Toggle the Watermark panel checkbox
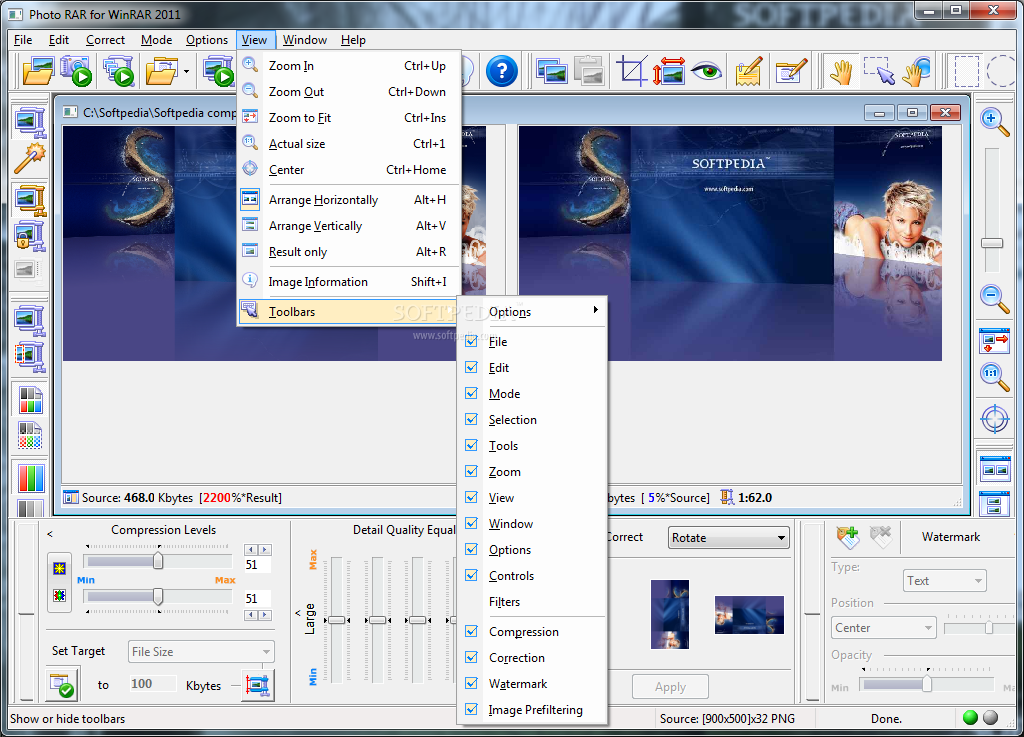1024x737 pixels. (472, 683)
